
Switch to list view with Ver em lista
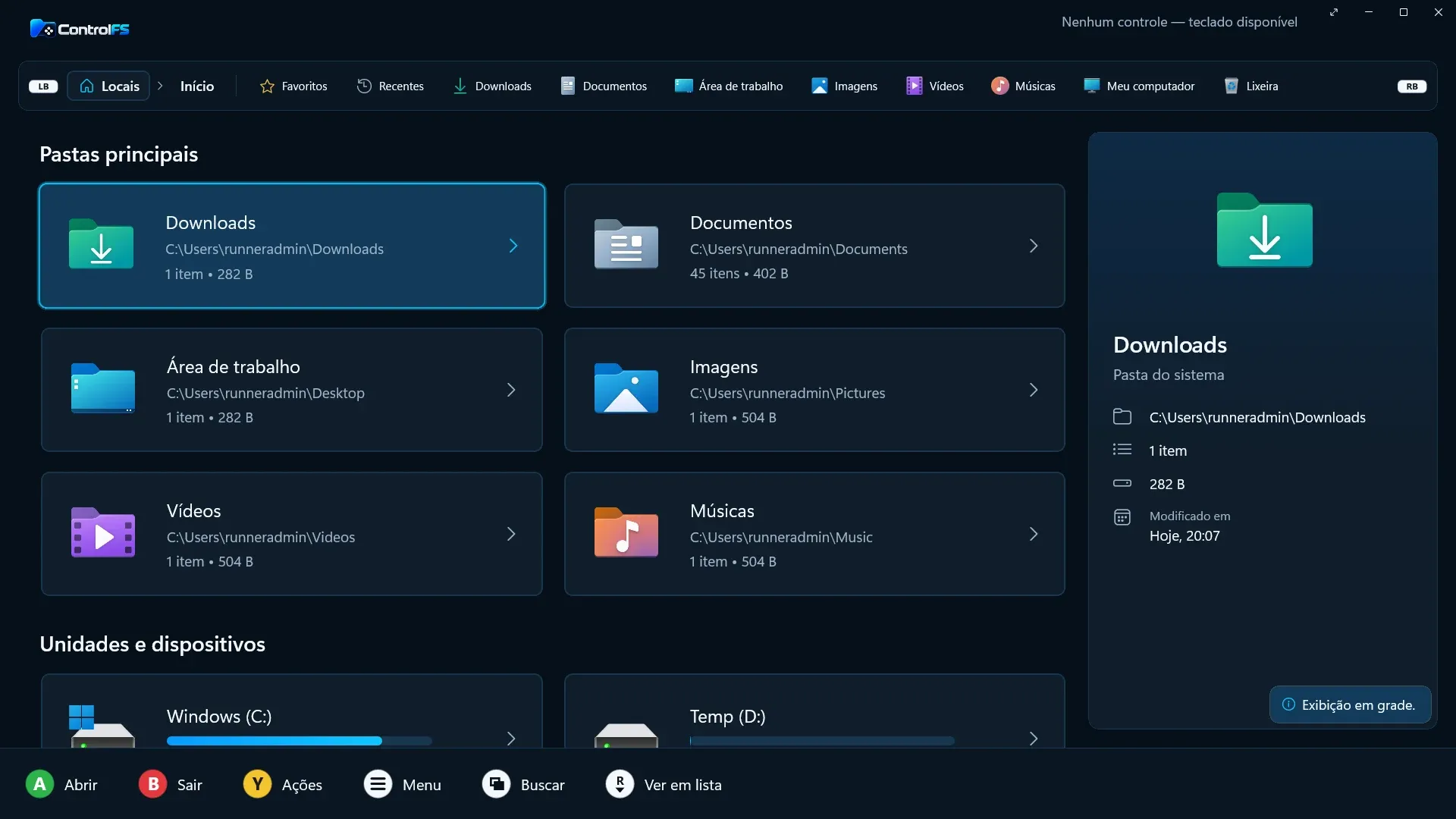(x=664, y=784)
